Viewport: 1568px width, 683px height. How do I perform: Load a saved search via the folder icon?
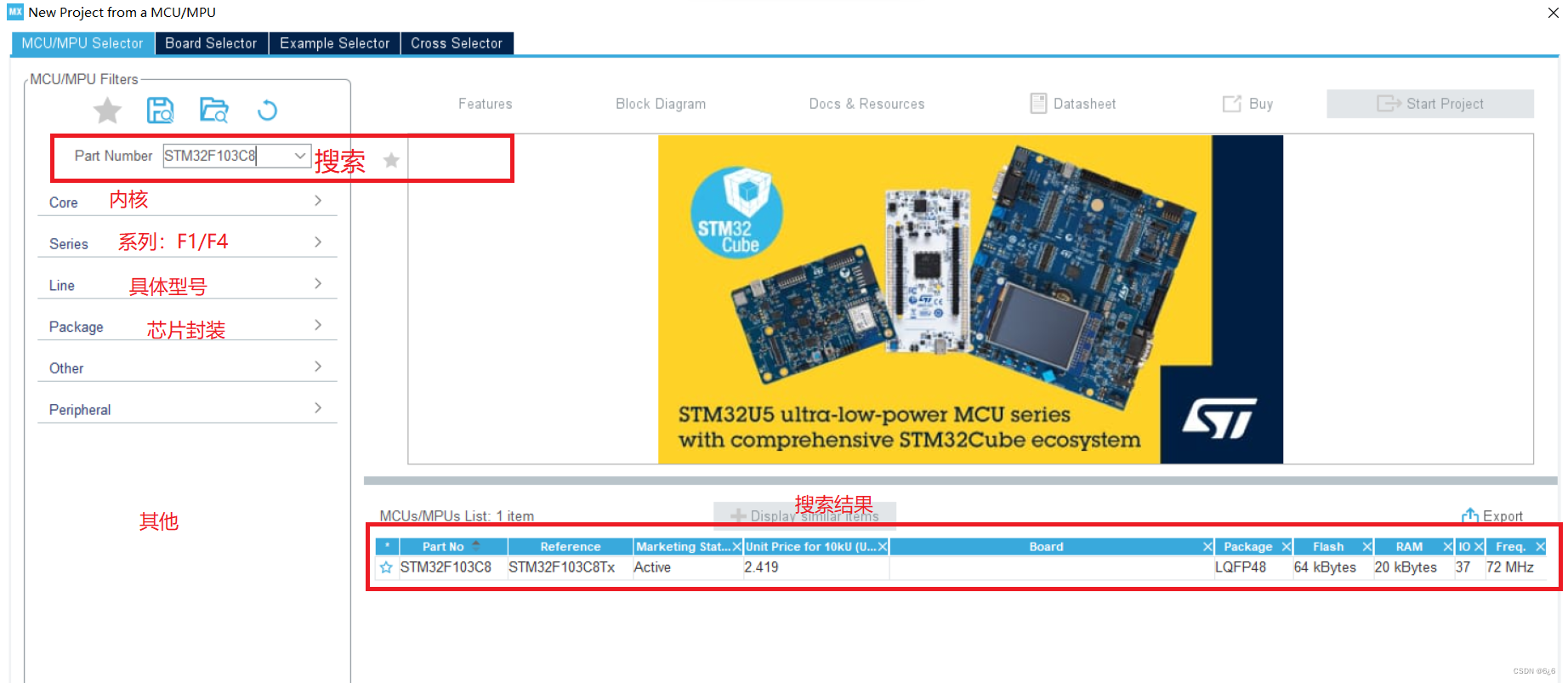213,111
